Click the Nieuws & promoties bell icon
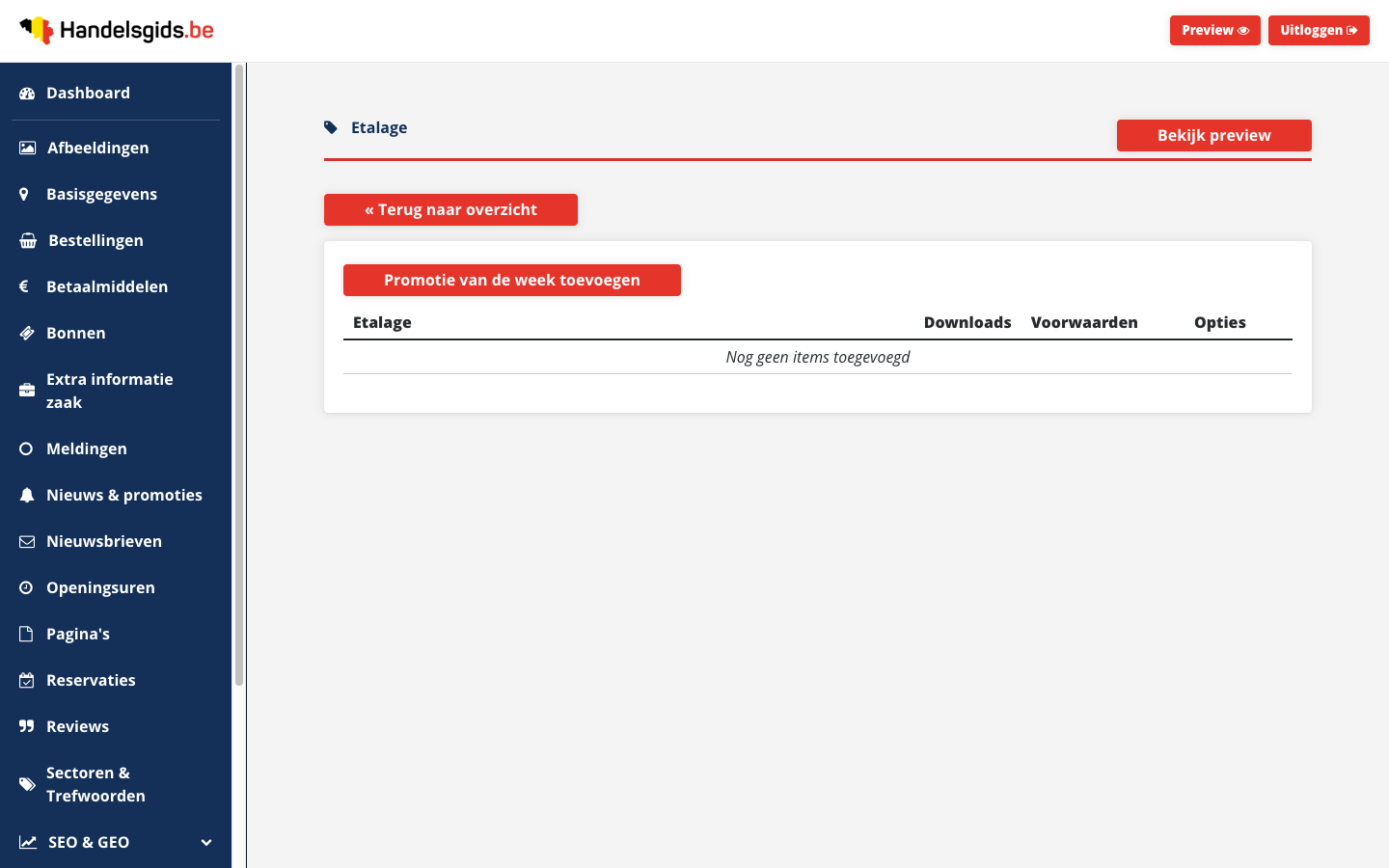 pos(27,495)
